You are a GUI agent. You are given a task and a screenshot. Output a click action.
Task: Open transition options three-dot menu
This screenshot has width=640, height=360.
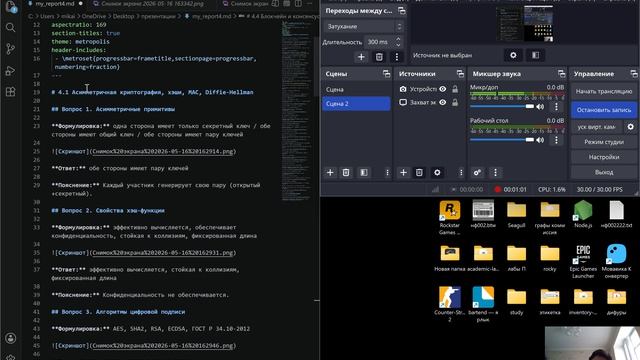pos(397,57)
